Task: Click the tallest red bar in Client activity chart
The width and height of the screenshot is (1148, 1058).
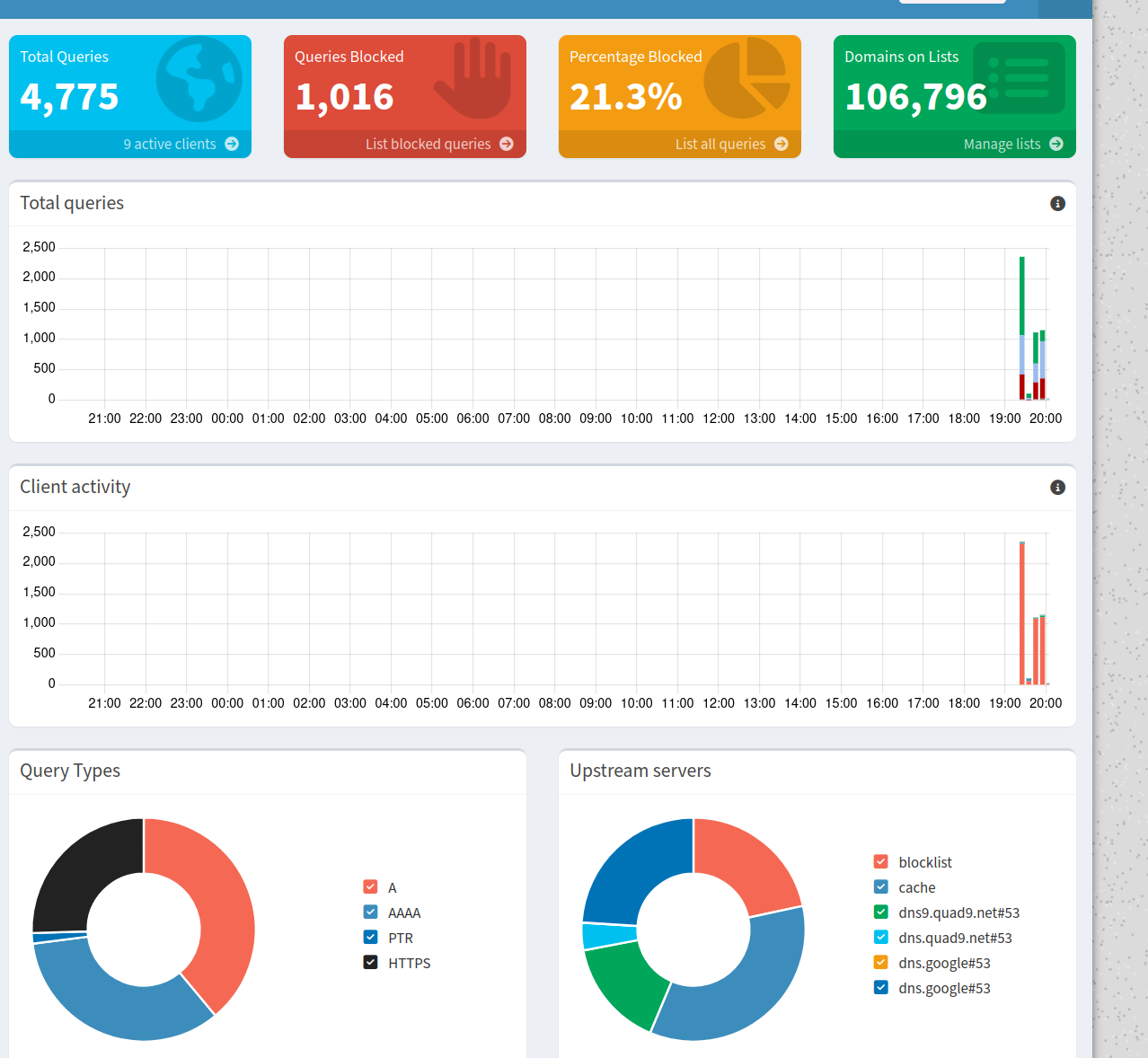Action: (x=1022, y=611)
